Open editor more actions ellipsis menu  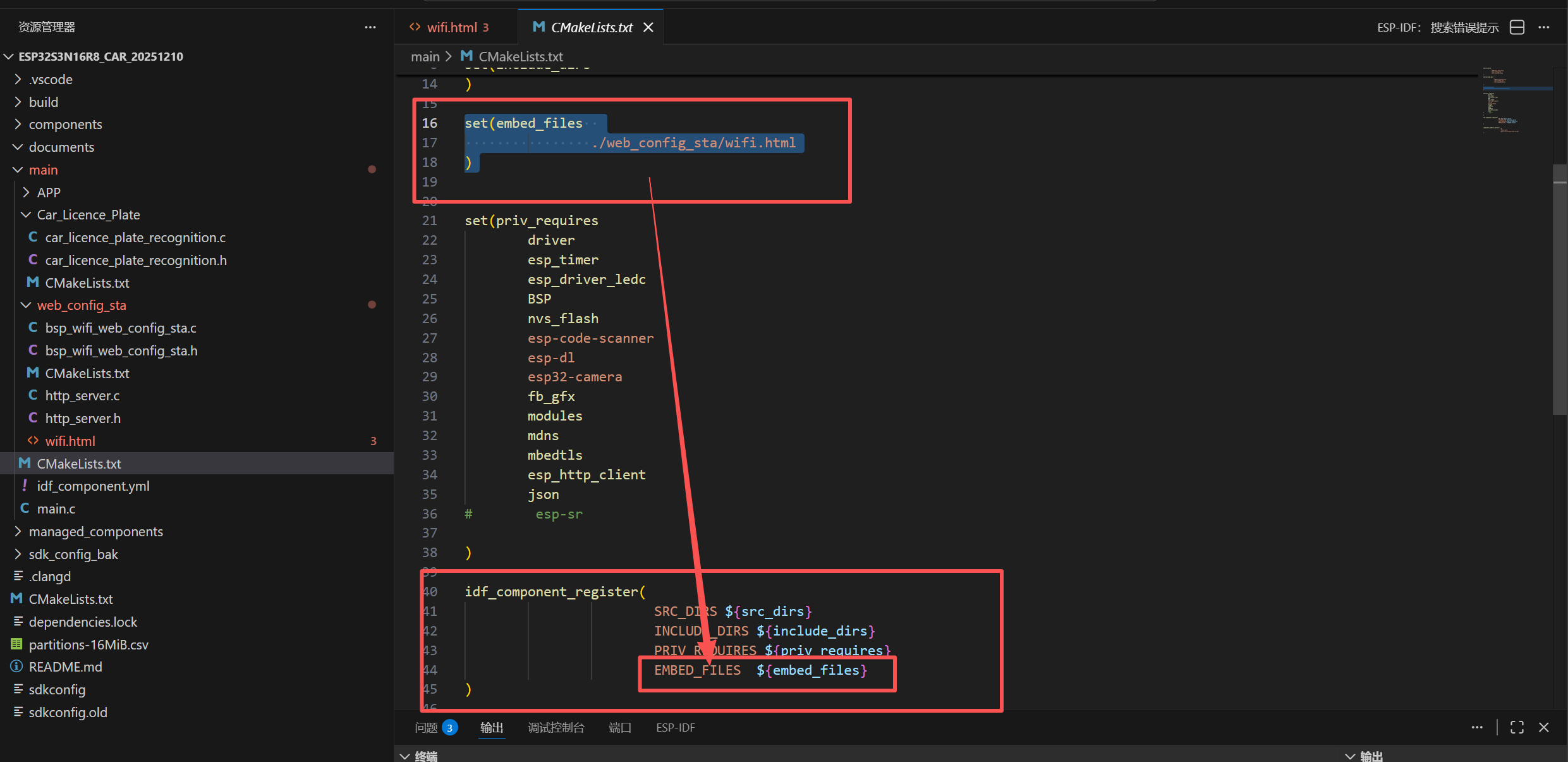(1544, 27)
